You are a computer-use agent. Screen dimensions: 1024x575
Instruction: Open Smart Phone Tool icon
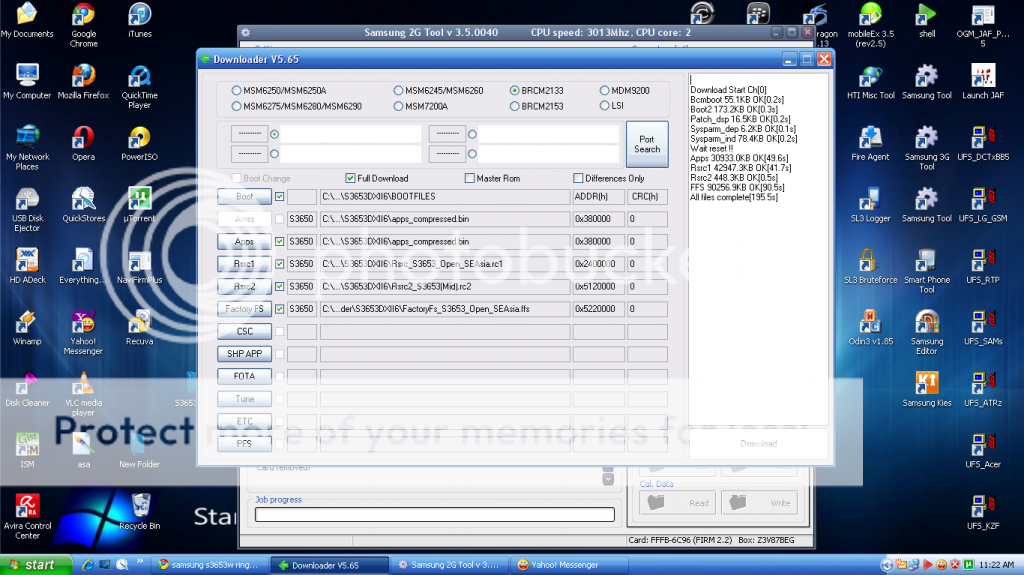click(x=927, y=271)
